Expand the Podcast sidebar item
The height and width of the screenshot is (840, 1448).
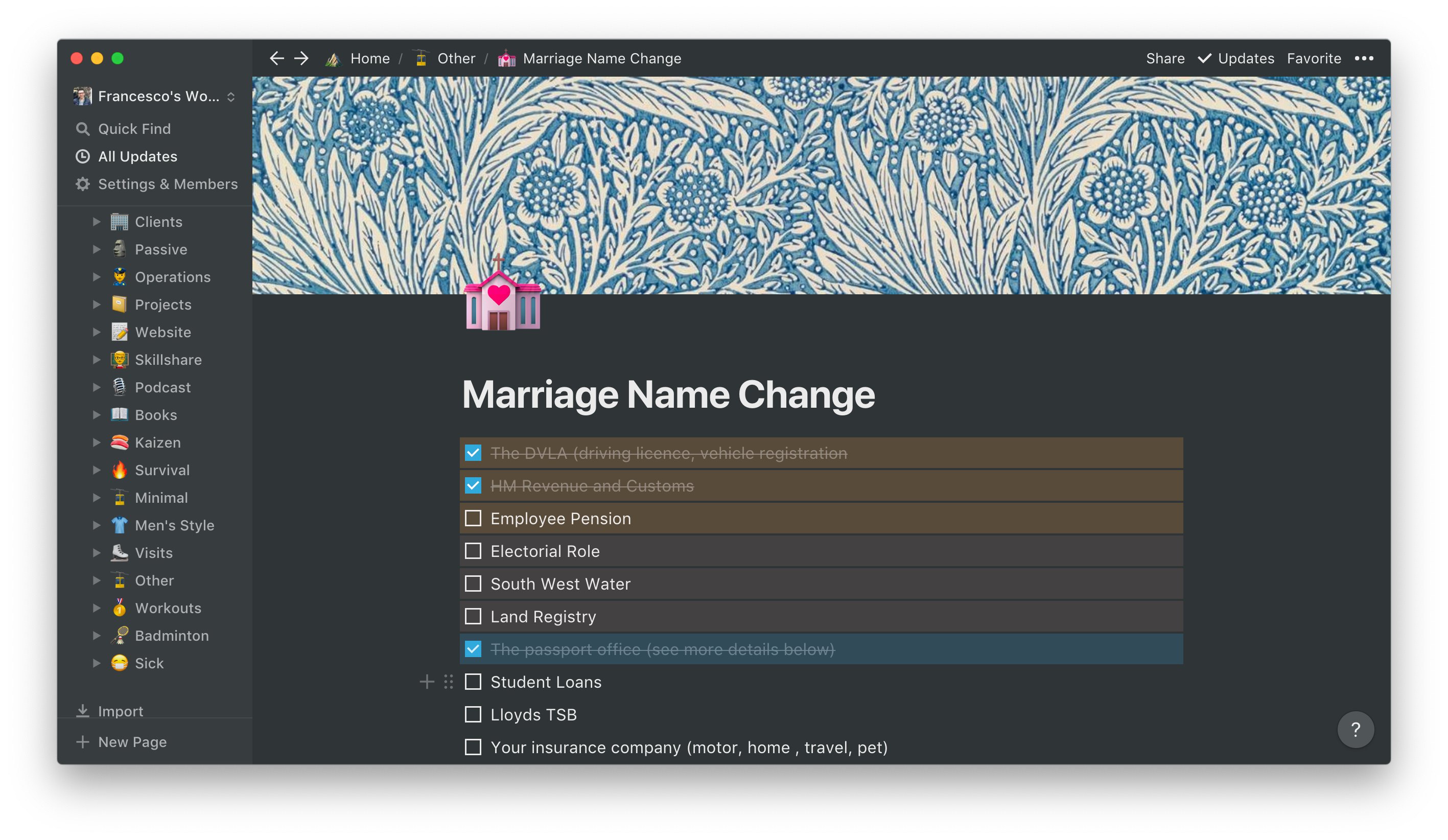97,387
